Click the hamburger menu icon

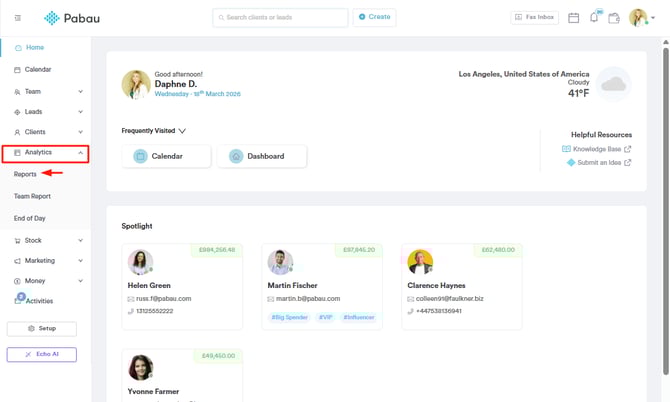point(17,18)
